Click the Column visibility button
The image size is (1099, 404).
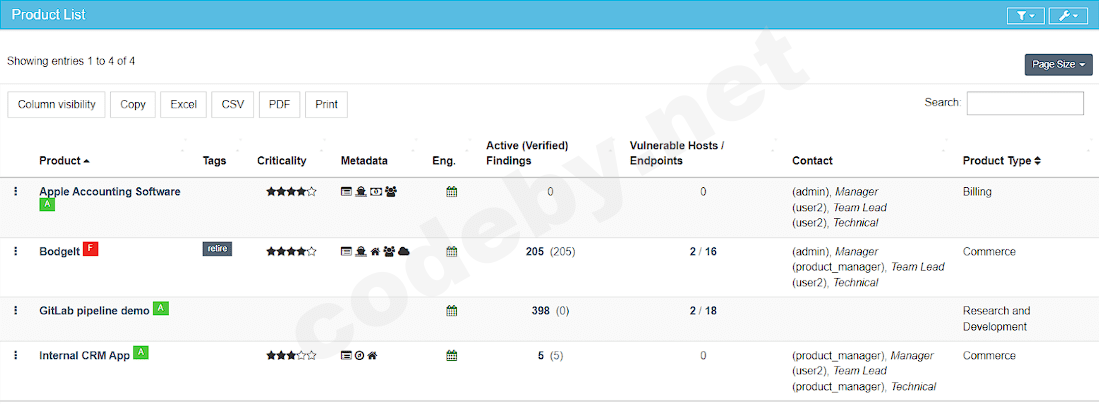tap(57, 104)
